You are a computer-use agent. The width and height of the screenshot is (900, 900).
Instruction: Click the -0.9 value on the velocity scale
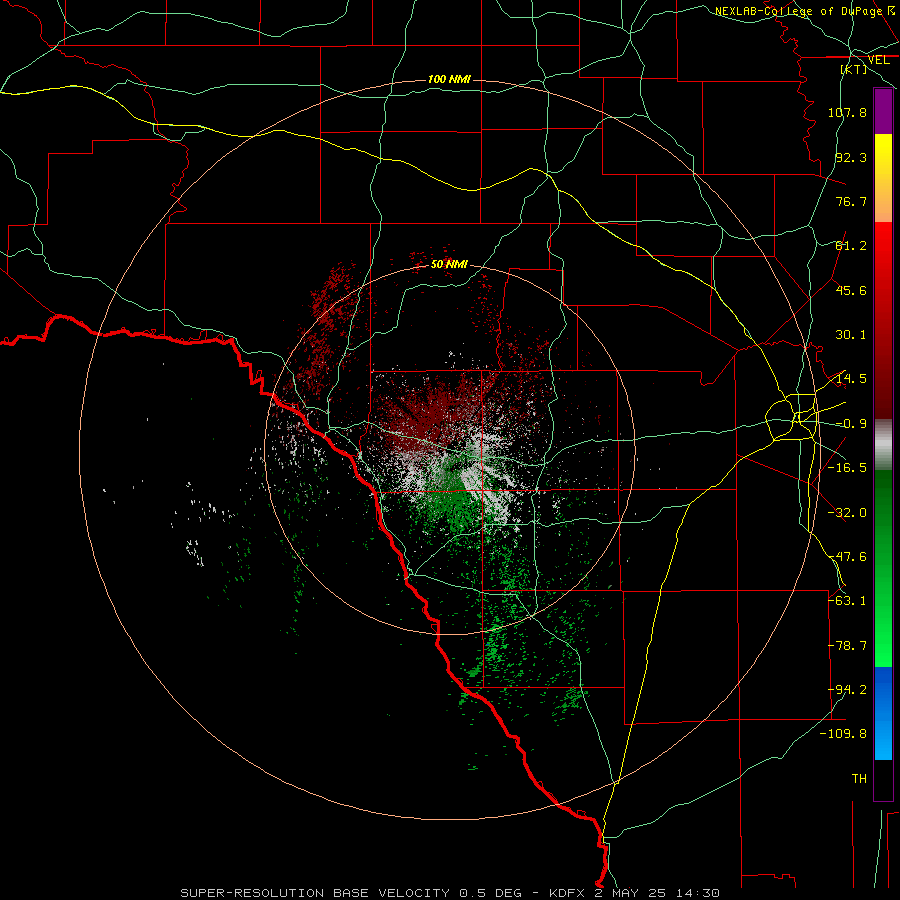pyautogui.click(x=851, y=424)
